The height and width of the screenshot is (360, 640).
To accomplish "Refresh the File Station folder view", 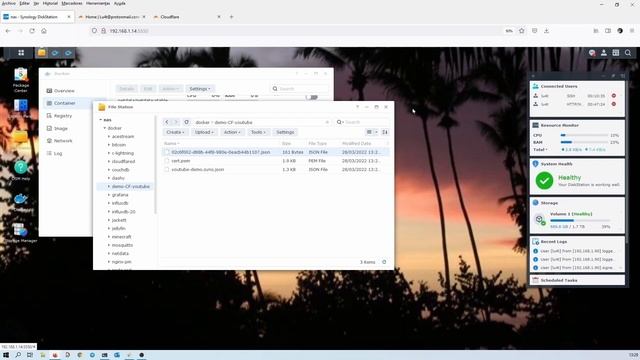I will coord(187,122).
